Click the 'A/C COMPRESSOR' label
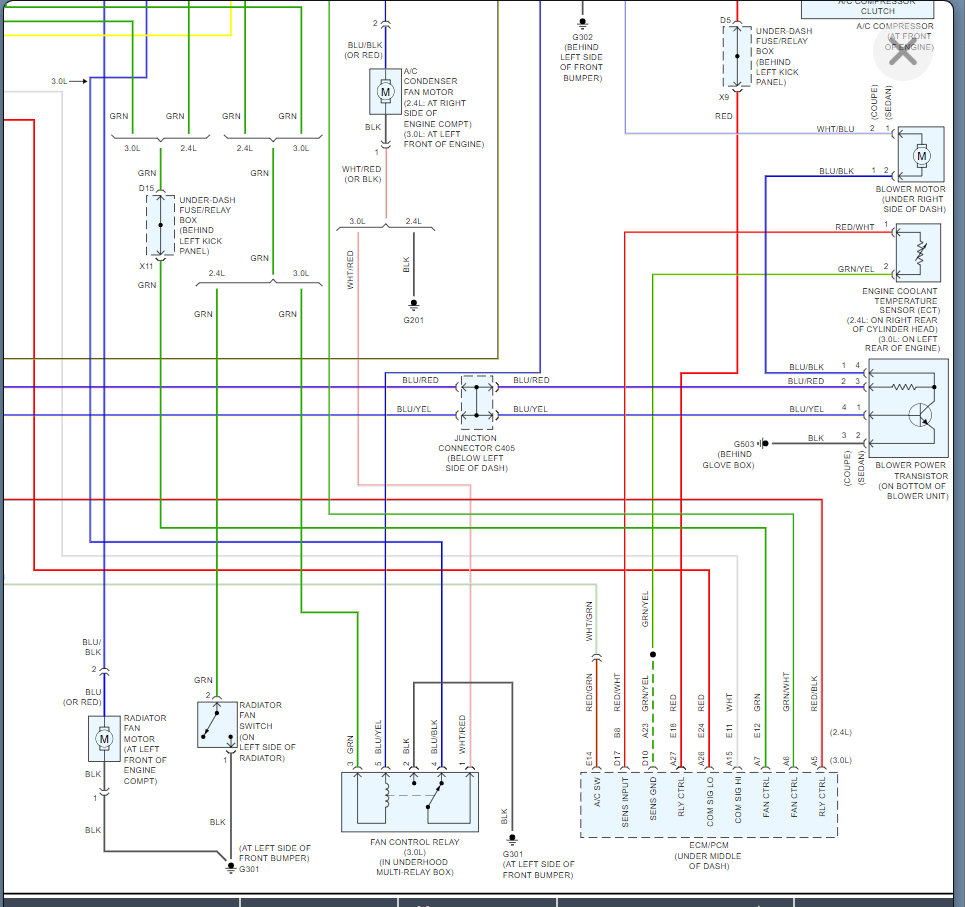Screen dimensions: 965x907 tap(895, 26)
